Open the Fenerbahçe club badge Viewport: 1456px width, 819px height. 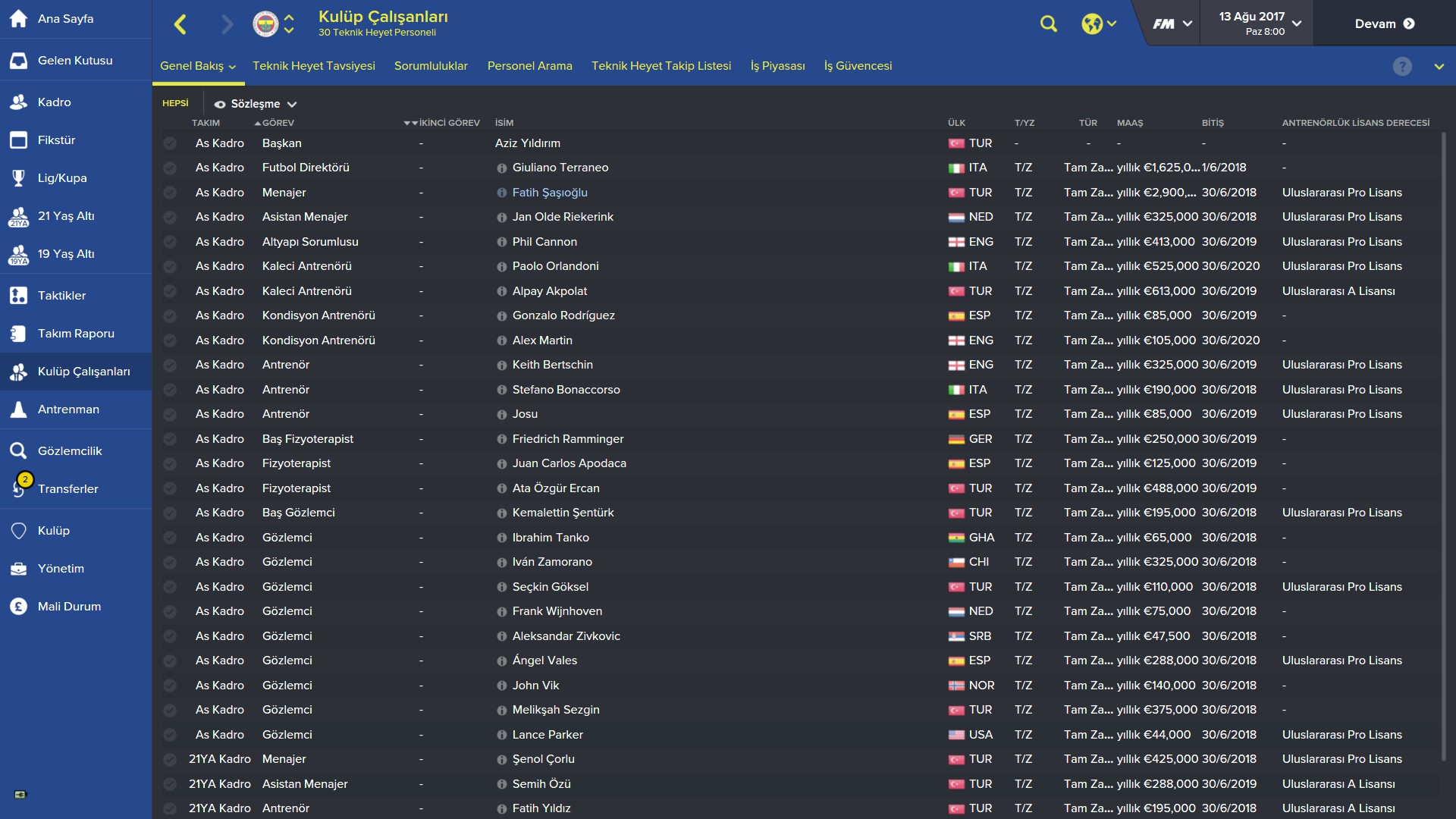(265, 24)
